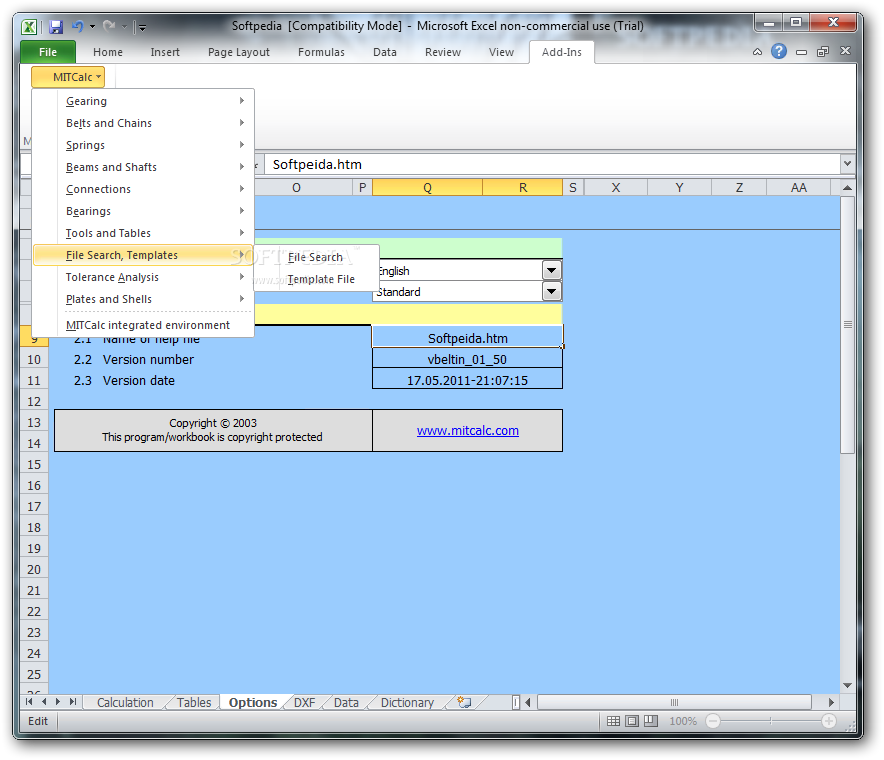Screen dimensions: 884x760
Task: Click the Undo arrow icon
Action: pyautogui.click(x=78, y=26)
